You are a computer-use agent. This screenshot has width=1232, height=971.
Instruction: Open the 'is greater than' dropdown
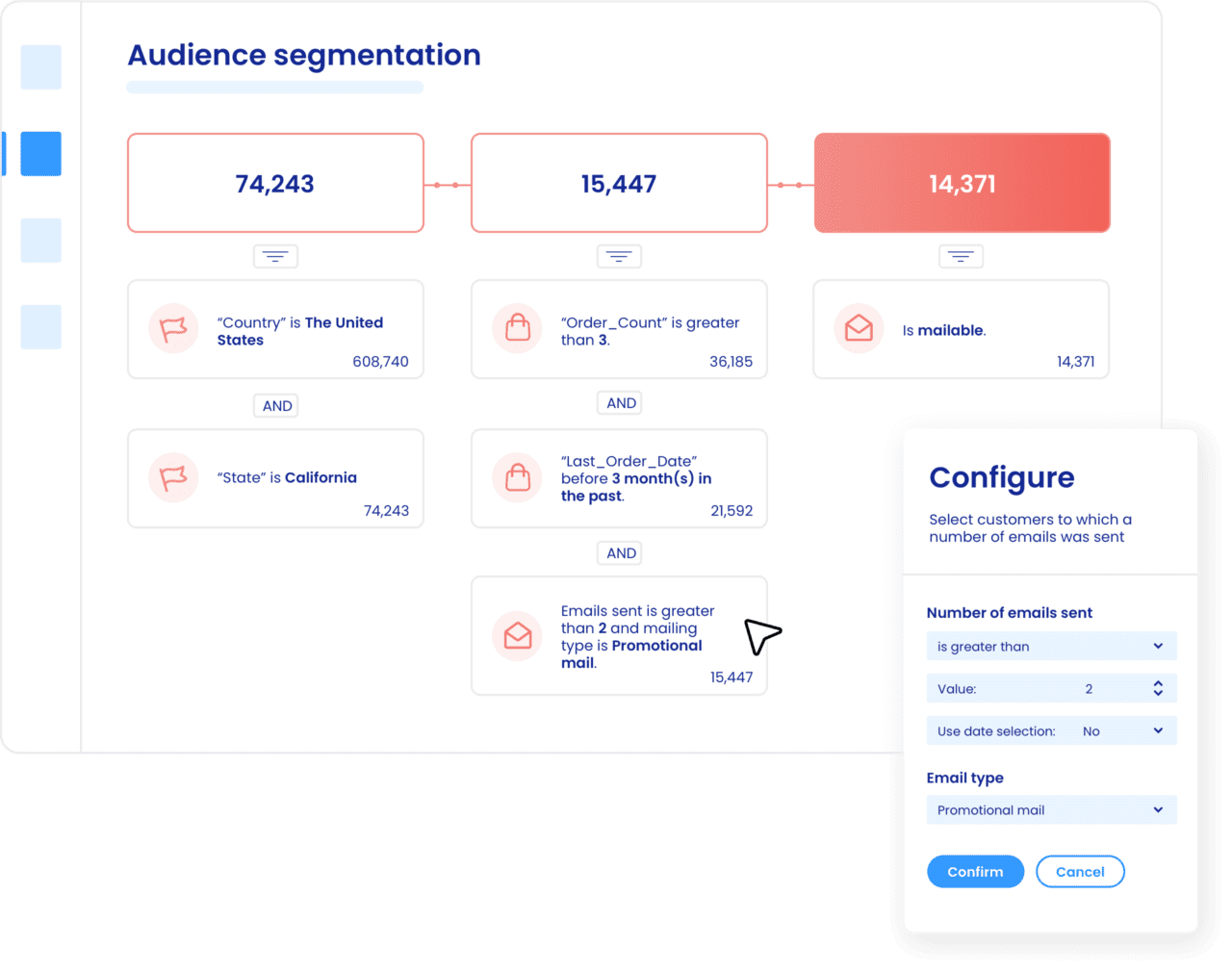(x=1051, y=647)
